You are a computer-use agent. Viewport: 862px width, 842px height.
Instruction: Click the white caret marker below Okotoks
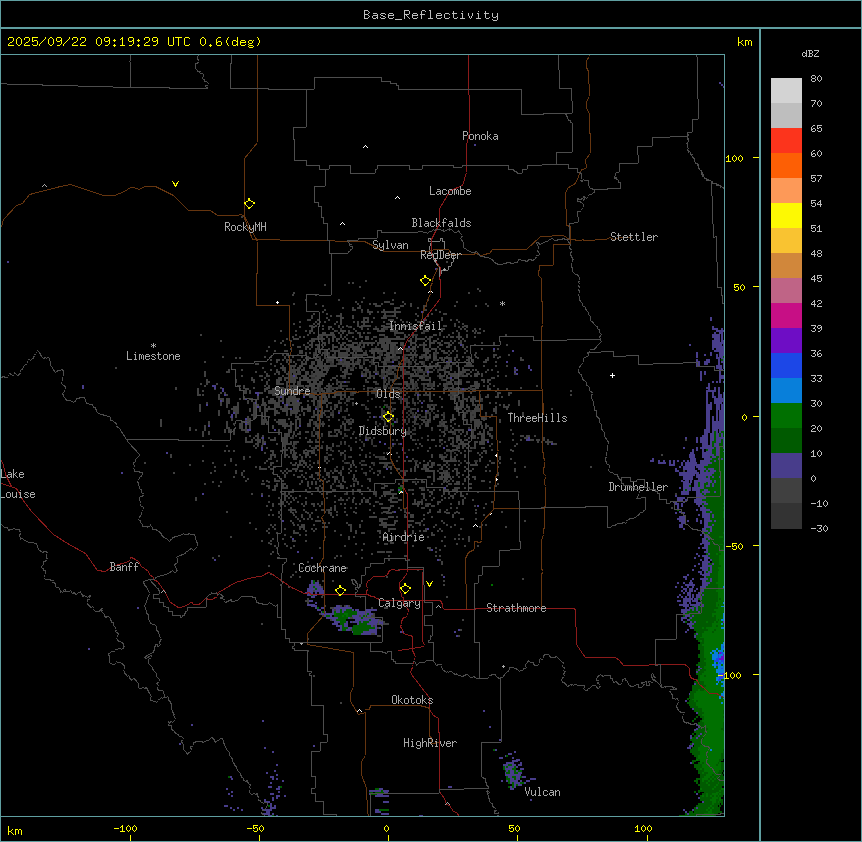[359, 712]
